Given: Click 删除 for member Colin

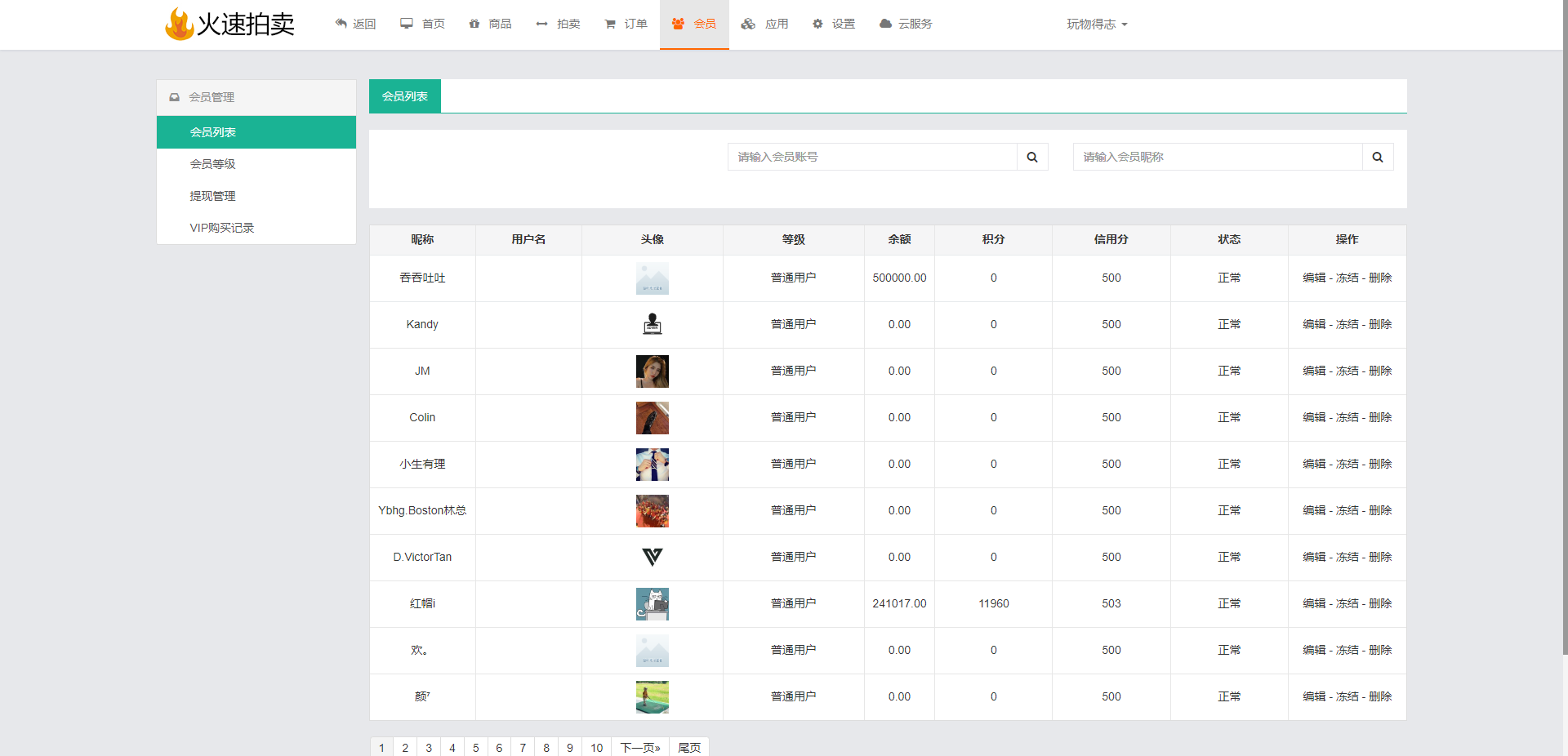Looking at the screenshot, I should click(x=1380, y=417).
